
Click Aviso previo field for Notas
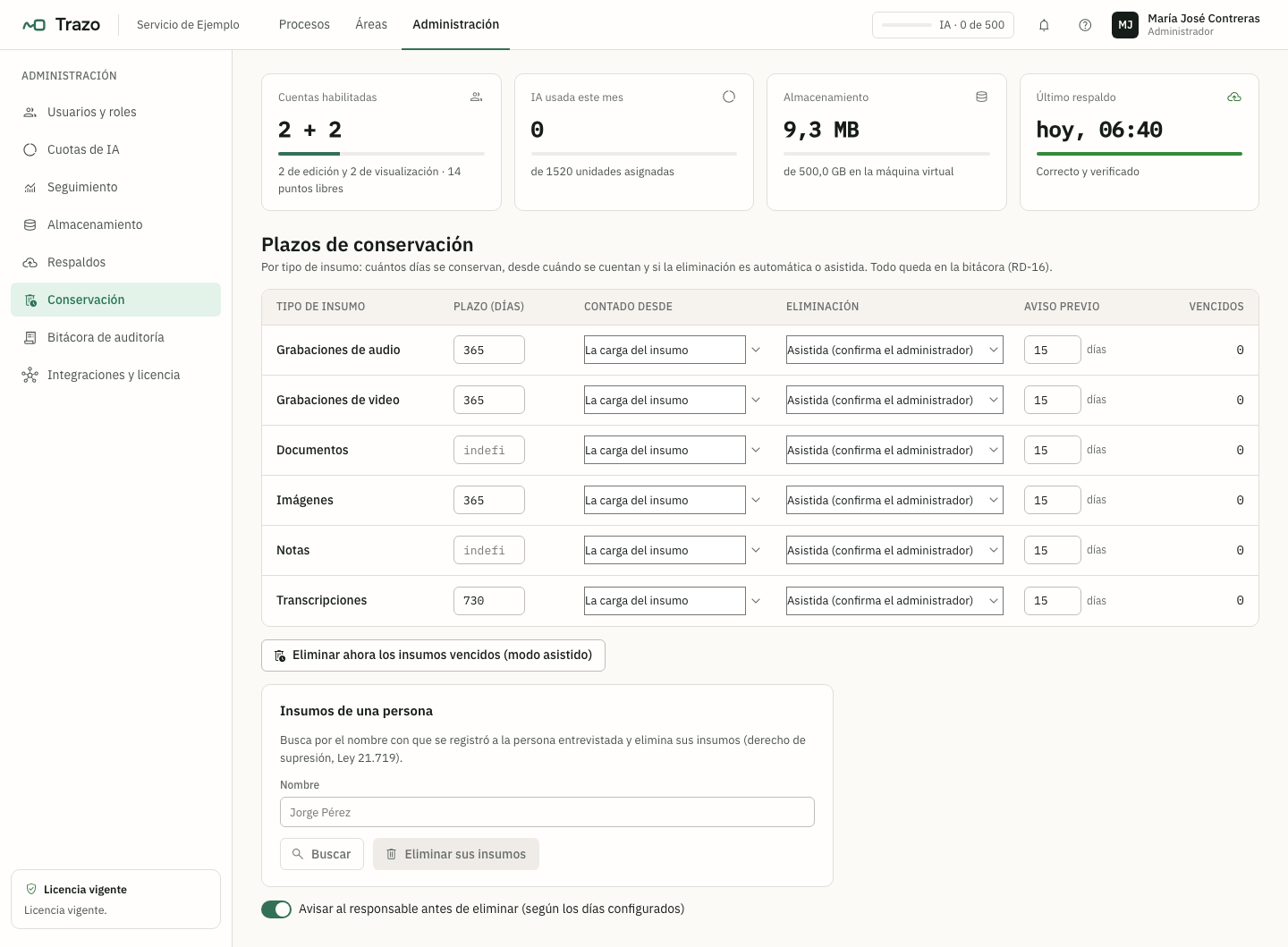(x=1053, y=550)
